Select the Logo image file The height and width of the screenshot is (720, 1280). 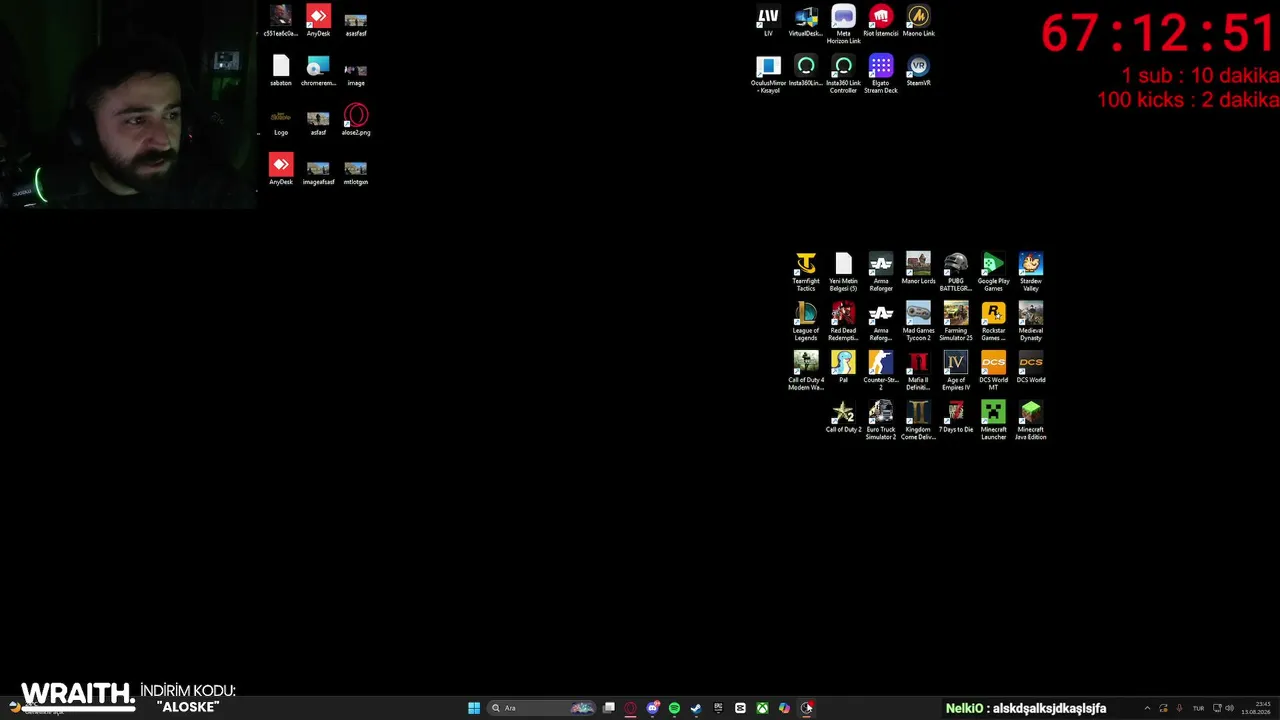281,120
